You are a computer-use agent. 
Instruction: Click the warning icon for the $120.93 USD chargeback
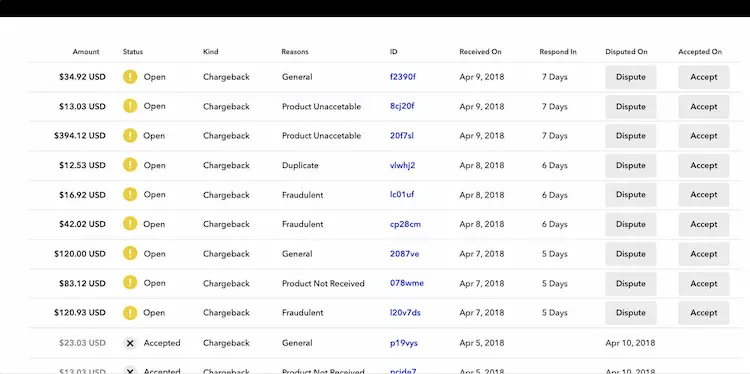tap(130, 313)
